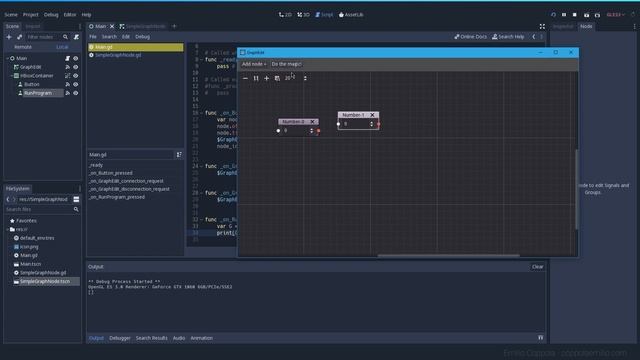Clear the output log
Viewport: 640px width, 360px height.
pos(537,267)
